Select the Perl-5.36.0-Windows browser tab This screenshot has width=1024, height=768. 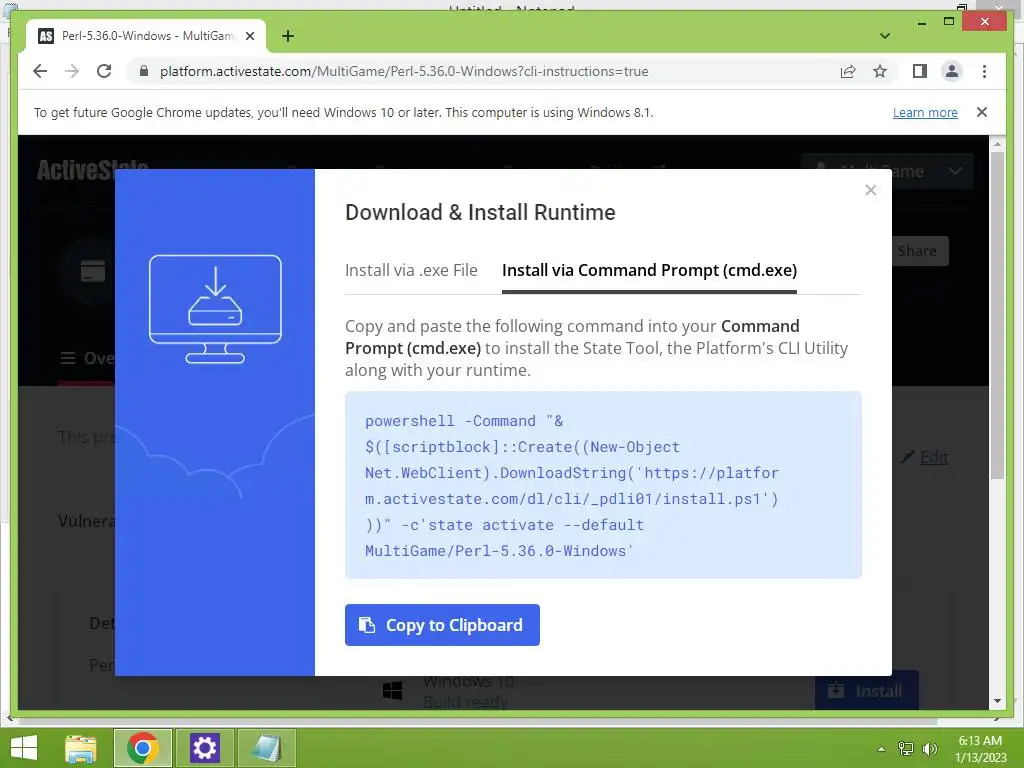point(146,36)
